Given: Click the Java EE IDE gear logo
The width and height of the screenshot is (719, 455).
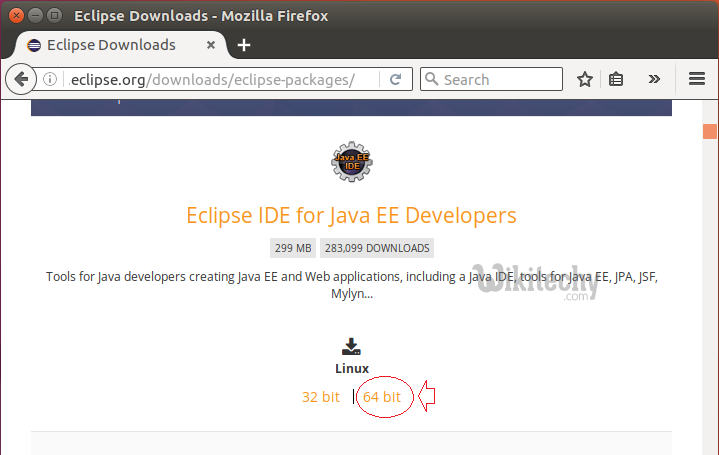Looking at the screenshot, I should tap(351, 164).
